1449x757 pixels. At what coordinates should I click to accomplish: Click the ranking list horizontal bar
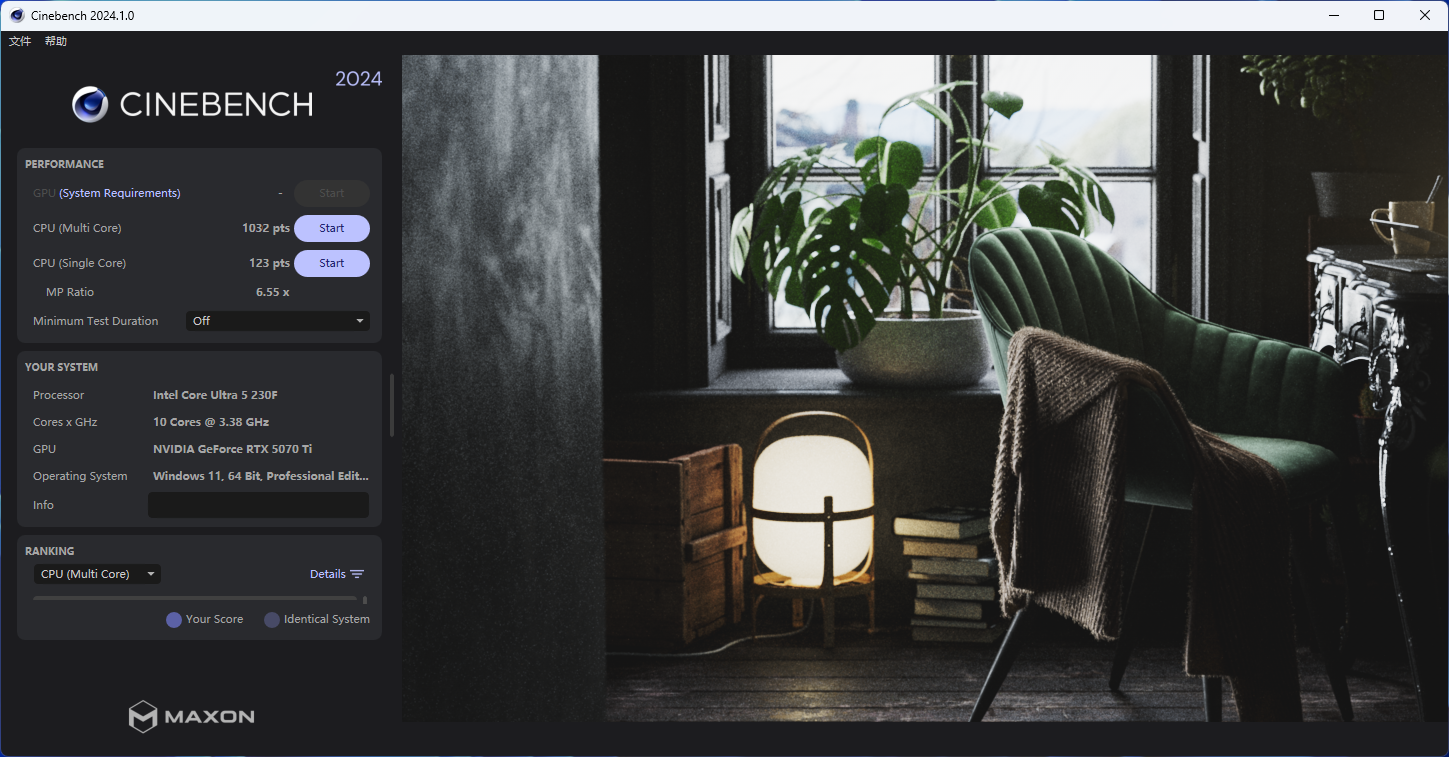tap(195, 599)
